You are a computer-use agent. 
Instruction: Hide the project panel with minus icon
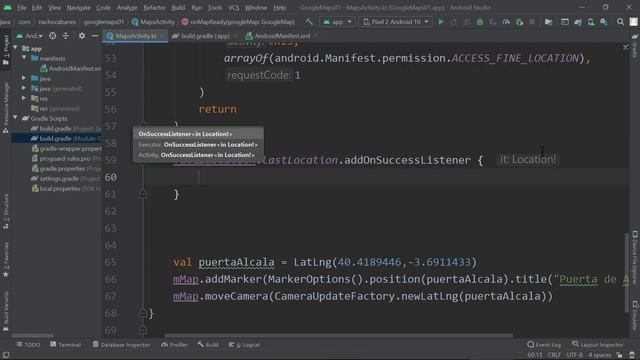(95, 36)
